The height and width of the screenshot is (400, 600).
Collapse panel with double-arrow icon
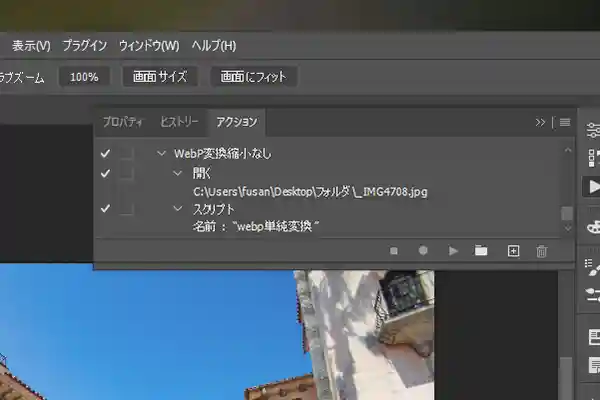tap(540, 122)
